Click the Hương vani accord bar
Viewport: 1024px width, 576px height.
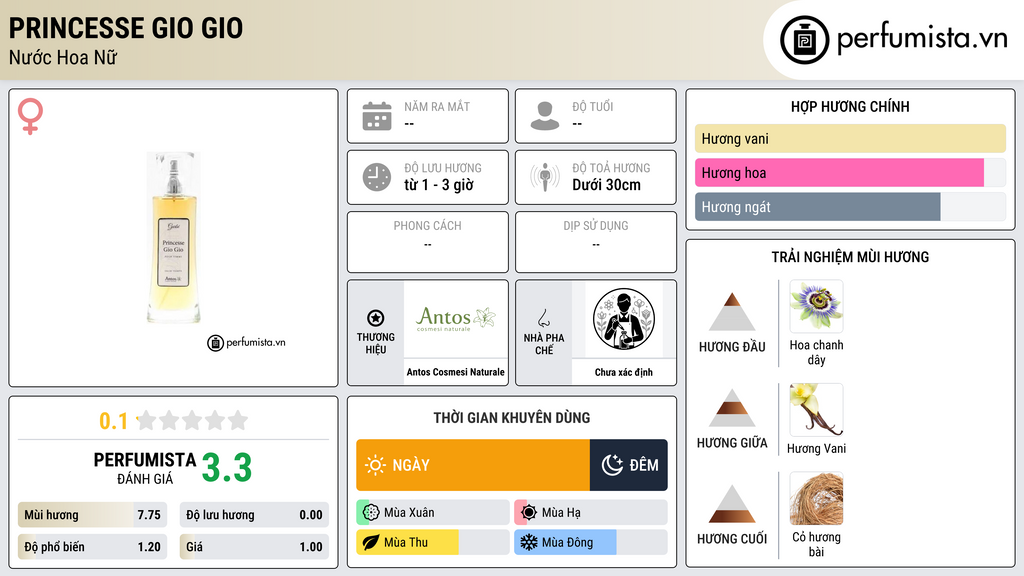tap(850, 138)
